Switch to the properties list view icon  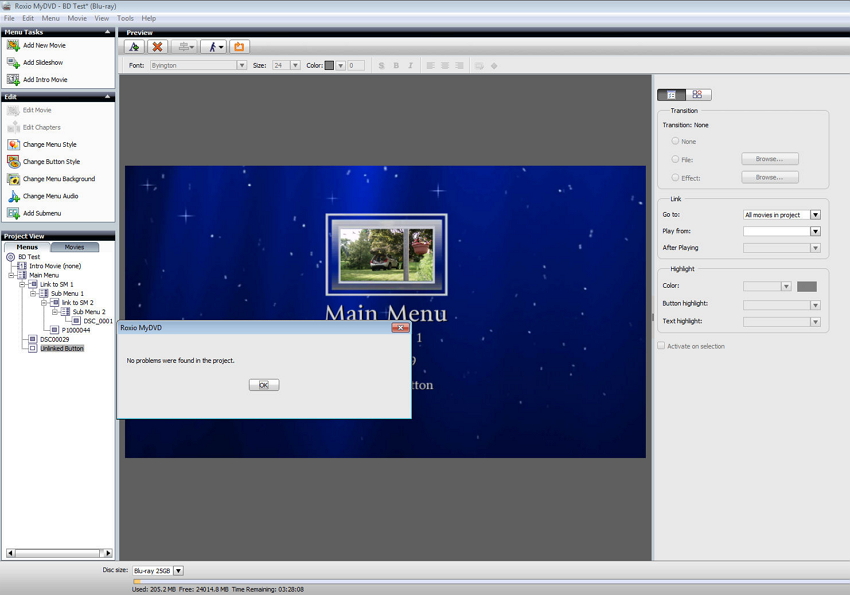671,95
